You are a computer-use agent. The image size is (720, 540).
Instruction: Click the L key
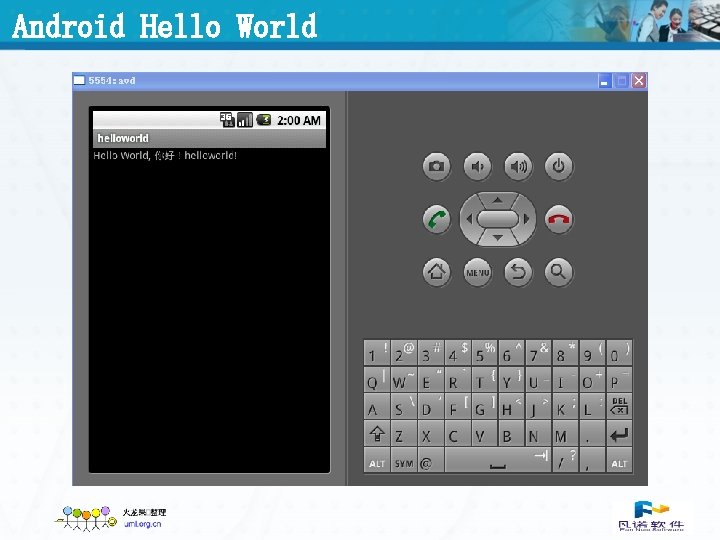[x=592, y=406]
